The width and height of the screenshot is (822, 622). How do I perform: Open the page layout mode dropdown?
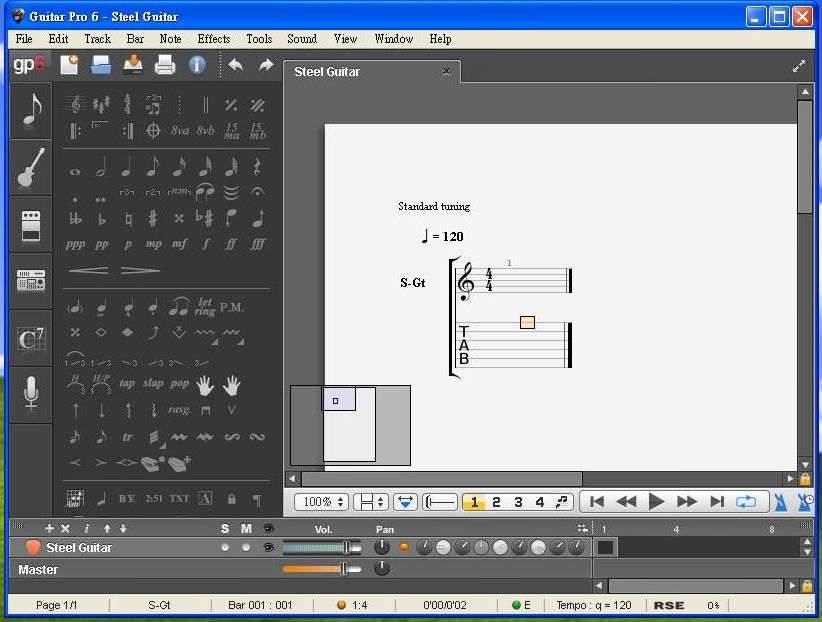(371, 502)
